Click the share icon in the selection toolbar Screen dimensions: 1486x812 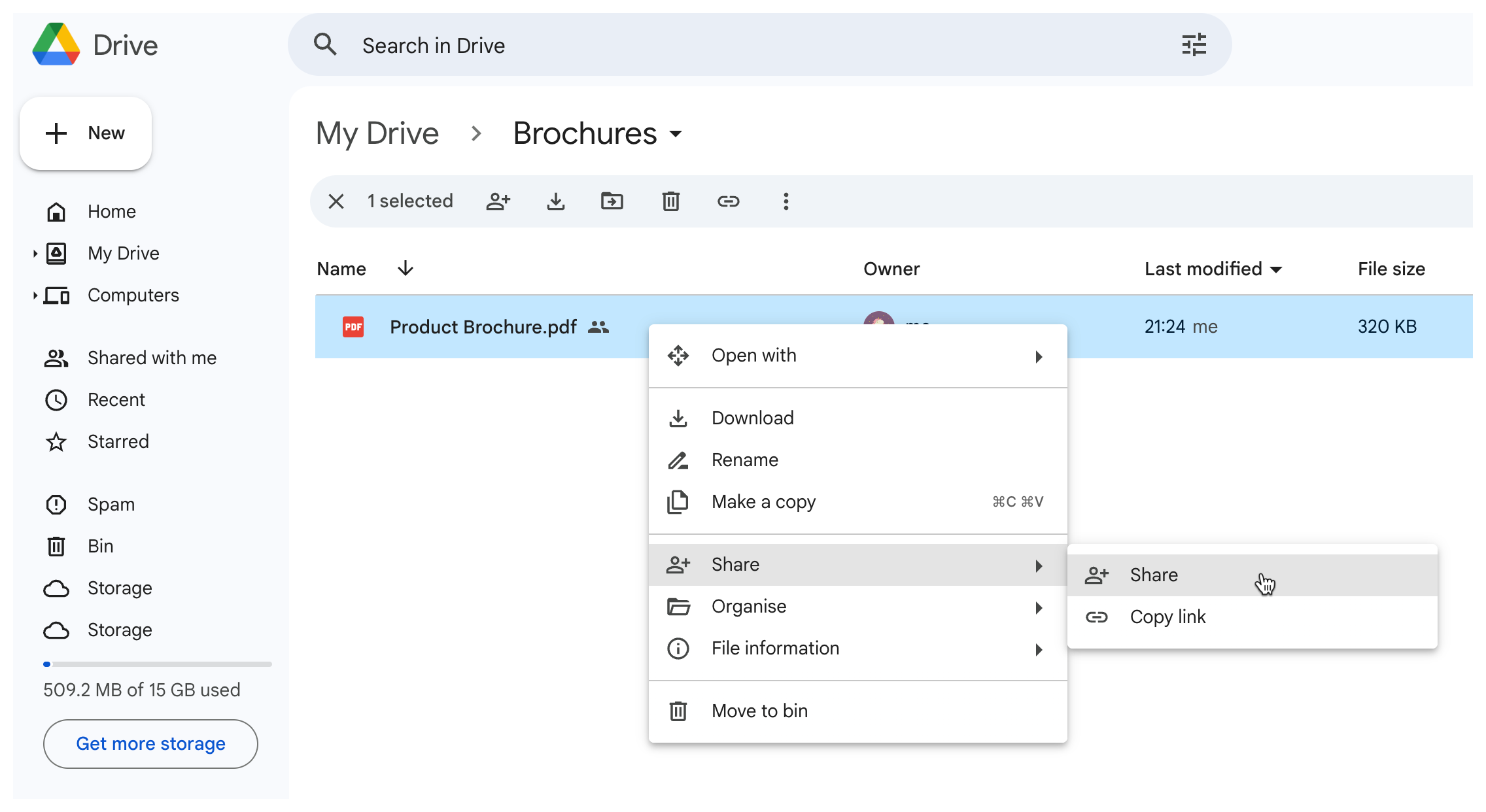(498, 201)
